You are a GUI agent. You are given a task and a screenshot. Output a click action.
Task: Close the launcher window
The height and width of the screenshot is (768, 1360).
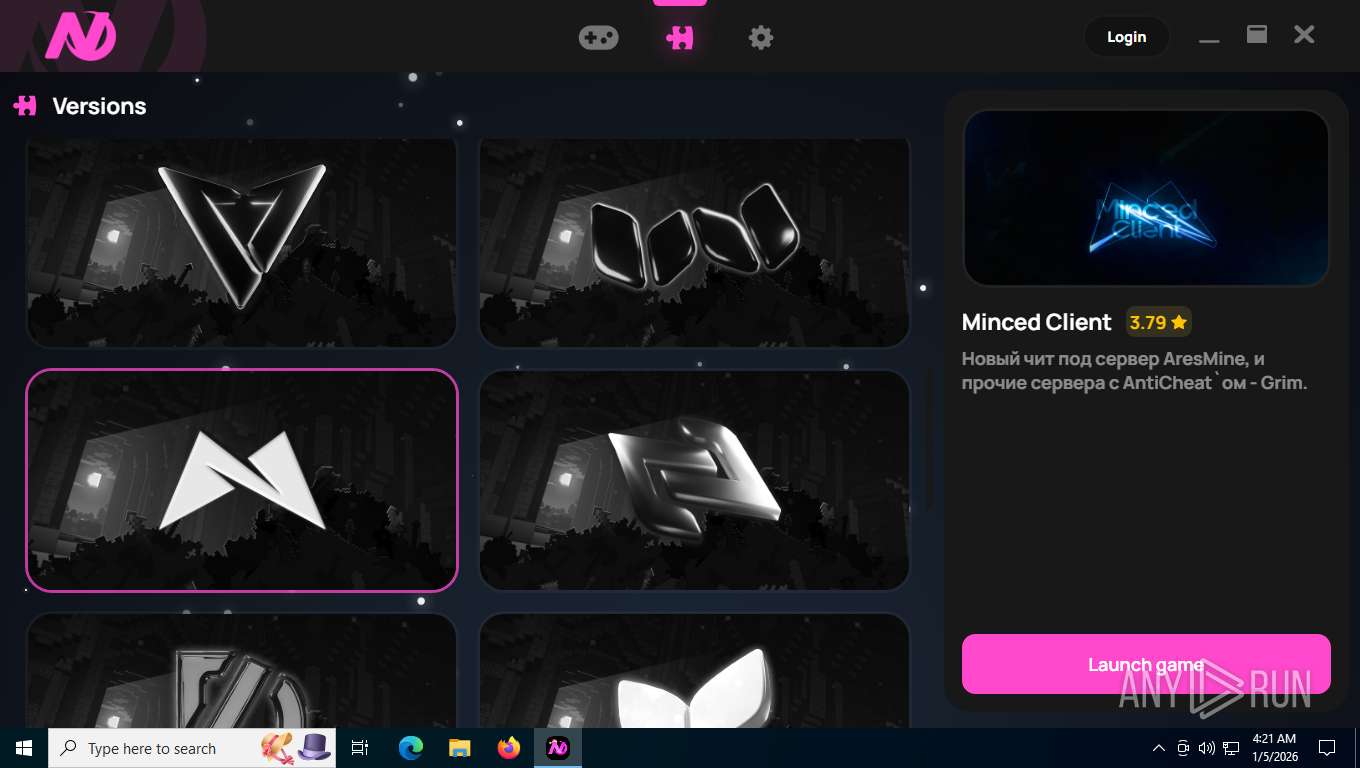point(1304,35)
